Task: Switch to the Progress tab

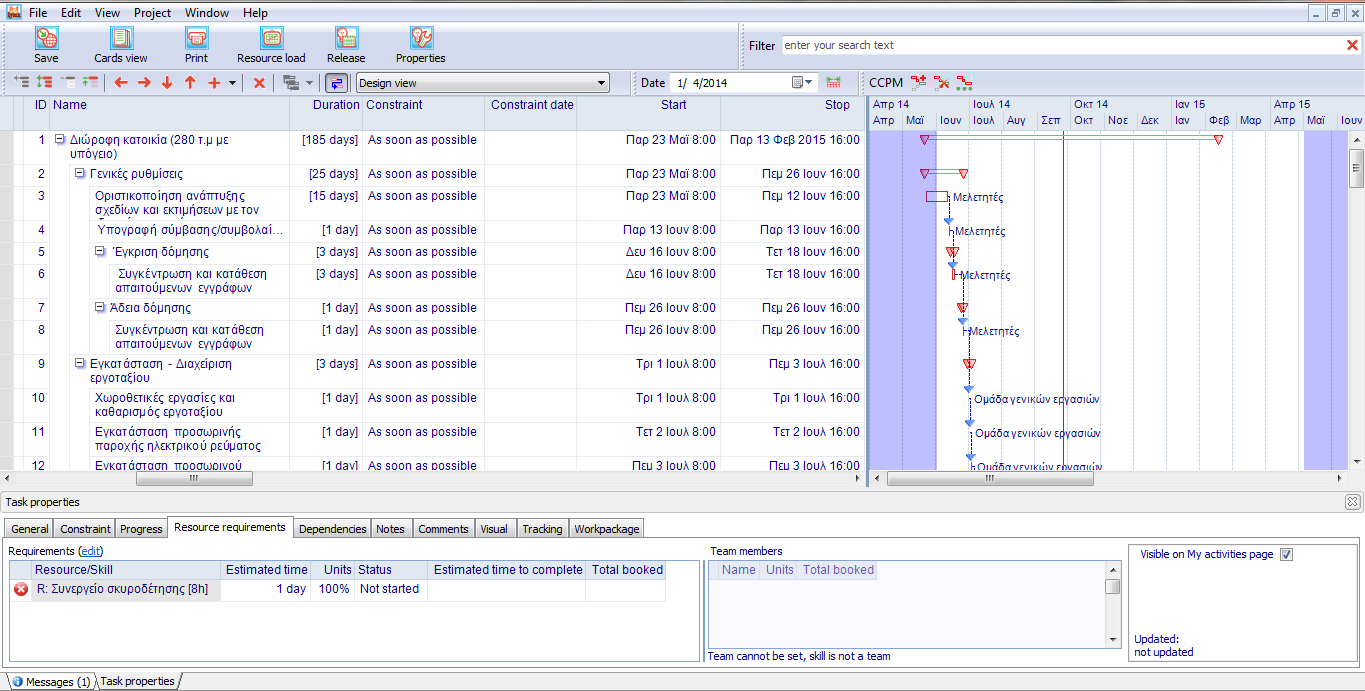Action: click(x=141, y=529)
